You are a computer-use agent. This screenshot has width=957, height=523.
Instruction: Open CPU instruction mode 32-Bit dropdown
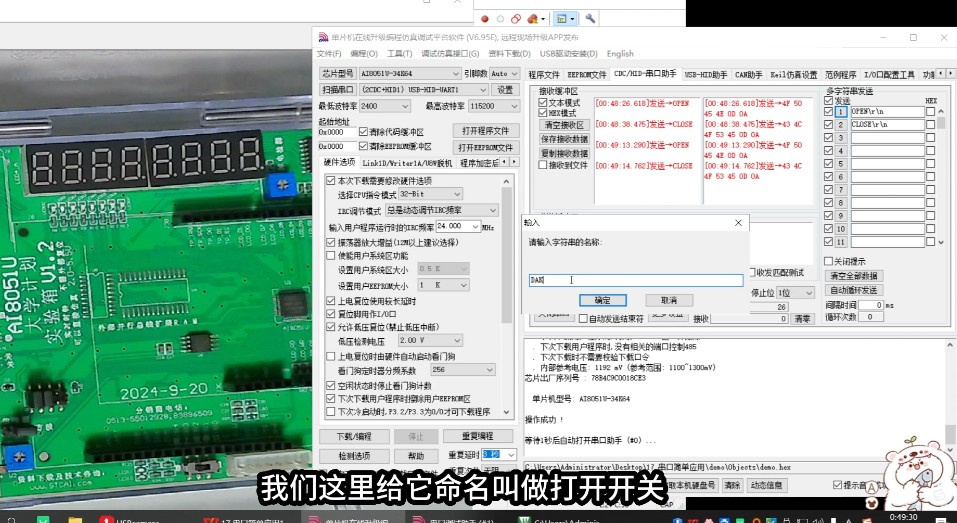point(430,194)
